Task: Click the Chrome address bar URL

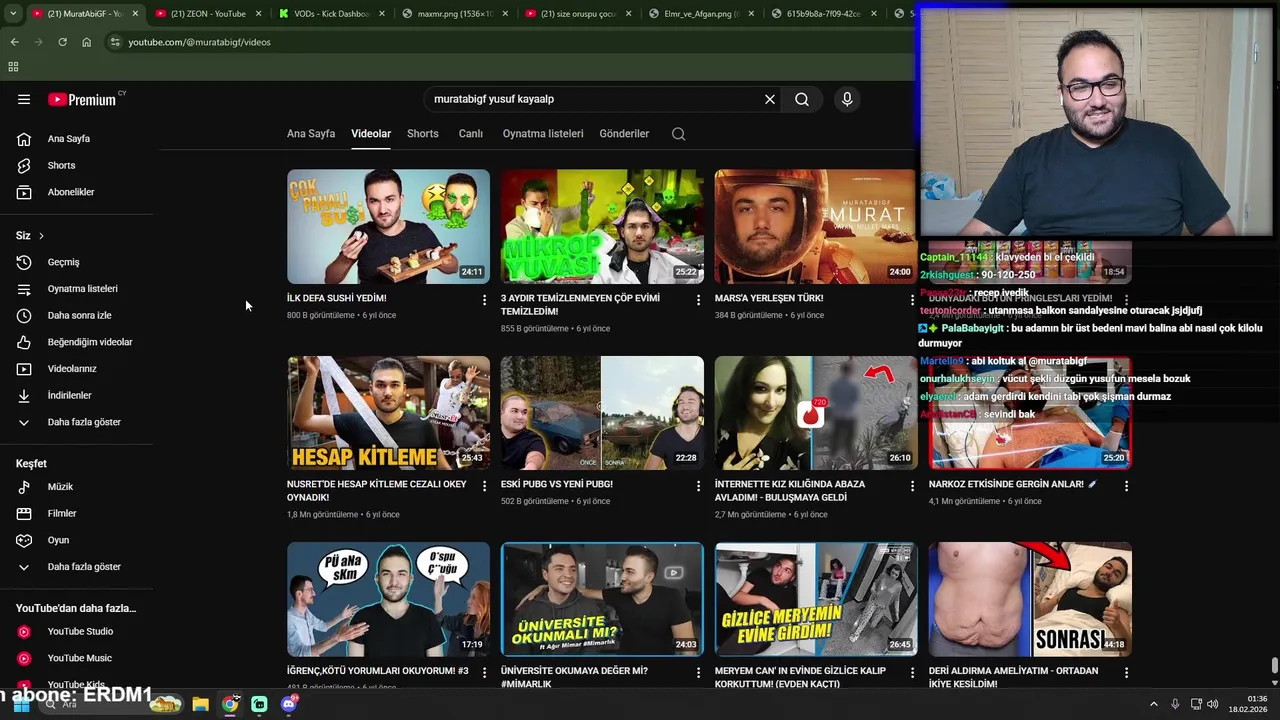Action: (199, 42)
